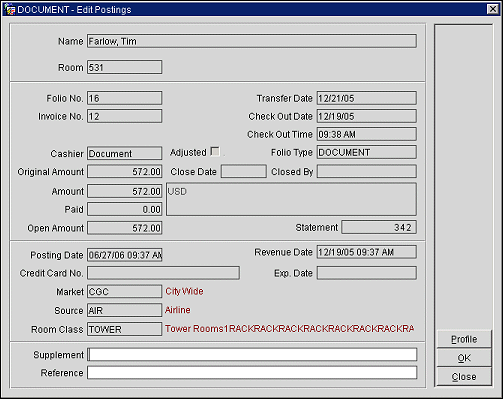Screen dimensions: 503x399
Task: Close the Edit Postings window
Action: point(492,9)
